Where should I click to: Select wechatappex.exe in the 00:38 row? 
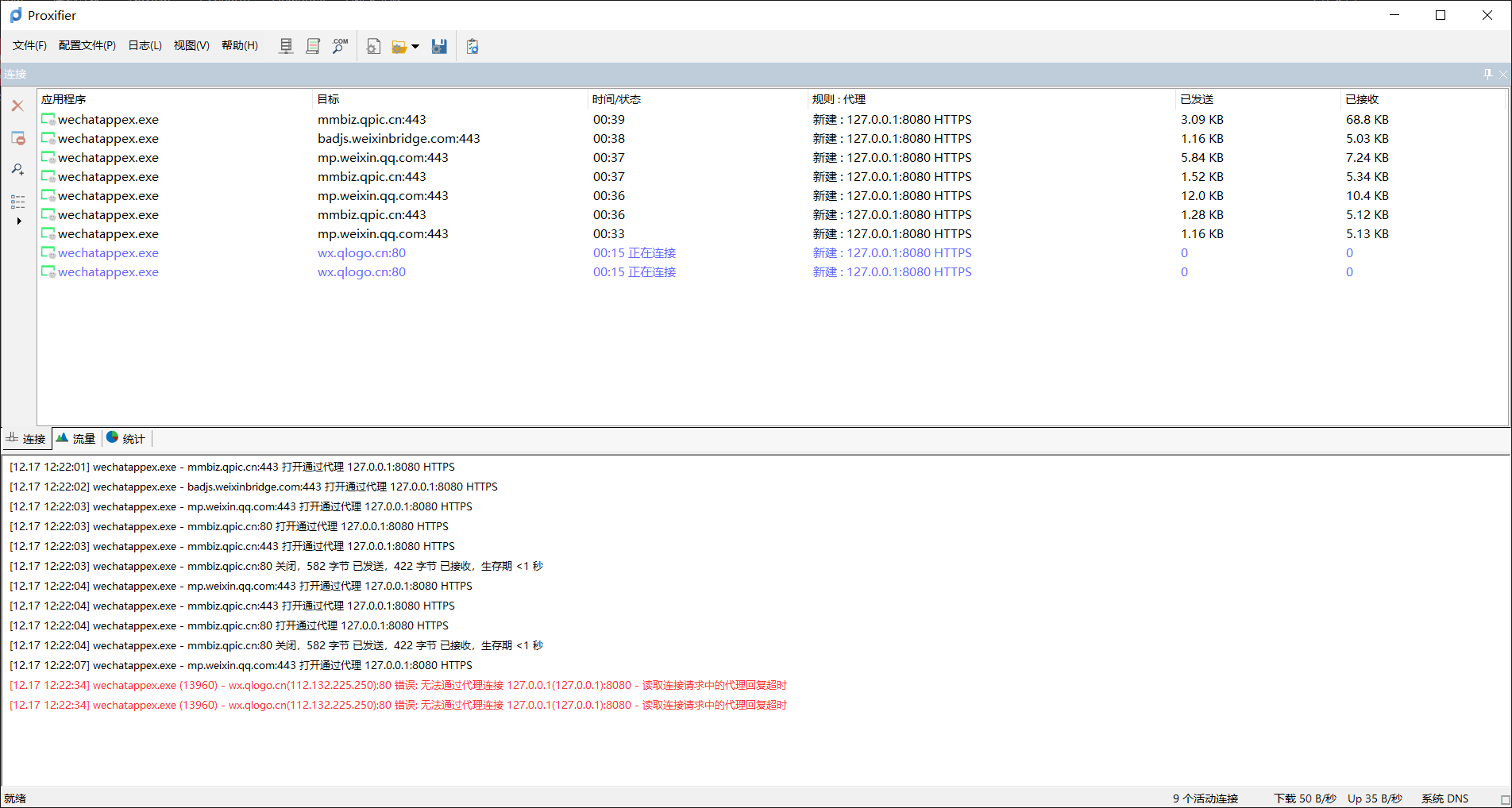click(x=108, y=139)
